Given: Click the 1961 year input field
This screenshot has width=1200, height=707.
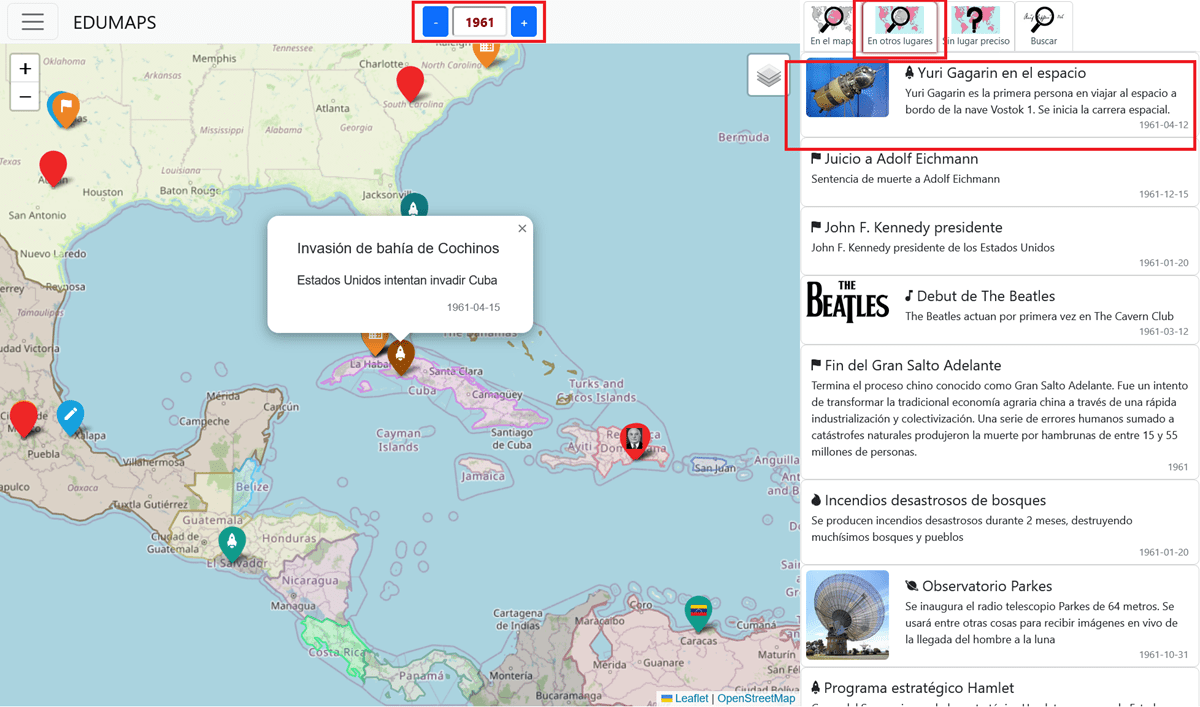Looking at the screenshot, I should tap(480, 22).
